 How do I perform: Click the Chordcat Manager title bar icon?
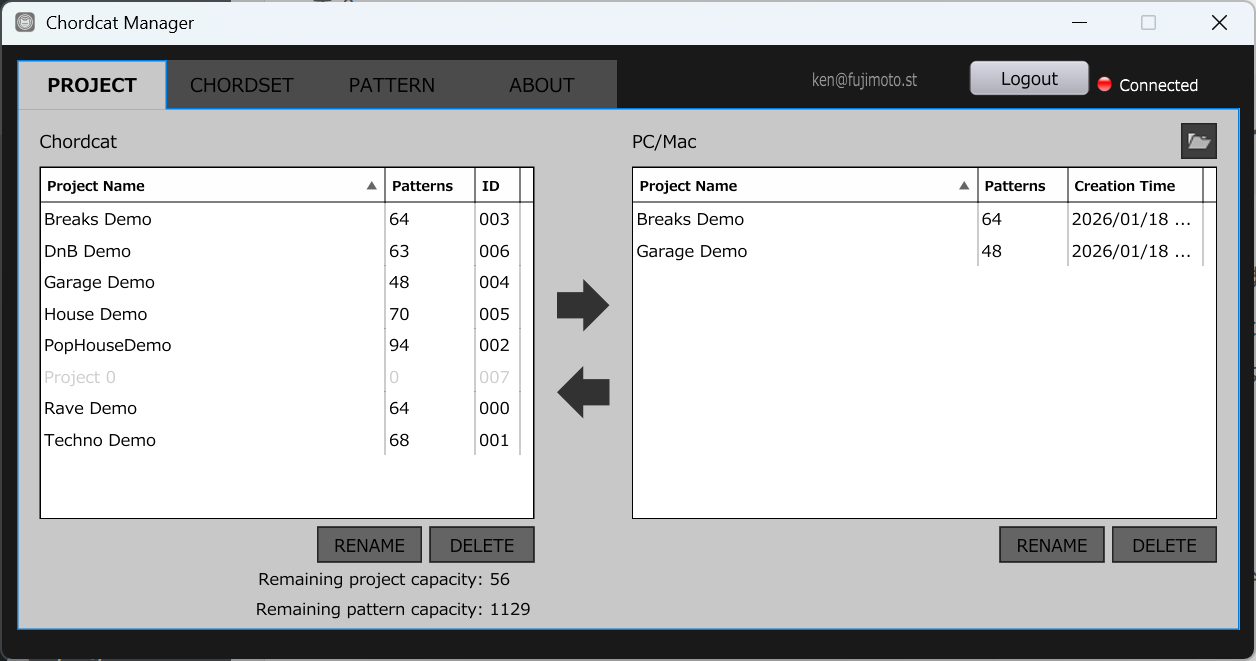pyautogui.click(x=25, y=22)
